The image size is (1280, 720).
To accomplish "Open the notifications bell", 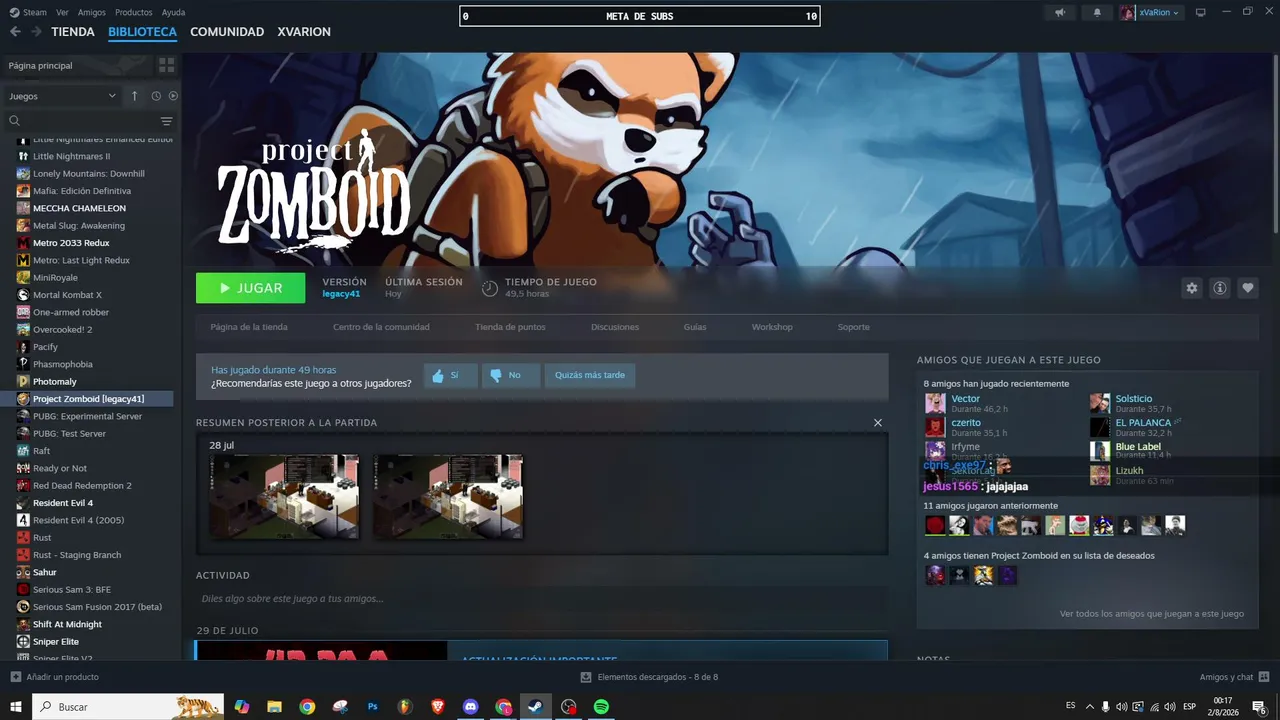I will pos(1097,13).
